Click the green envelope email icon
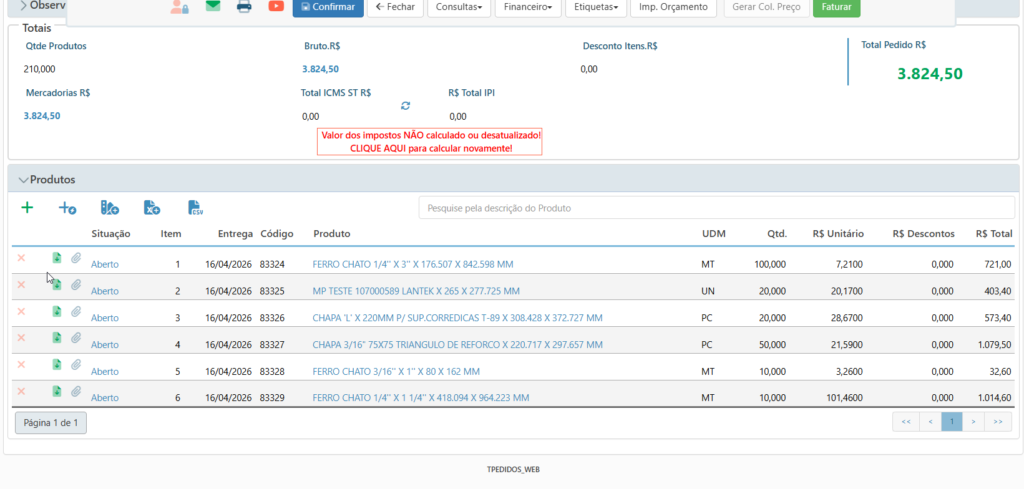 (212, 7)
